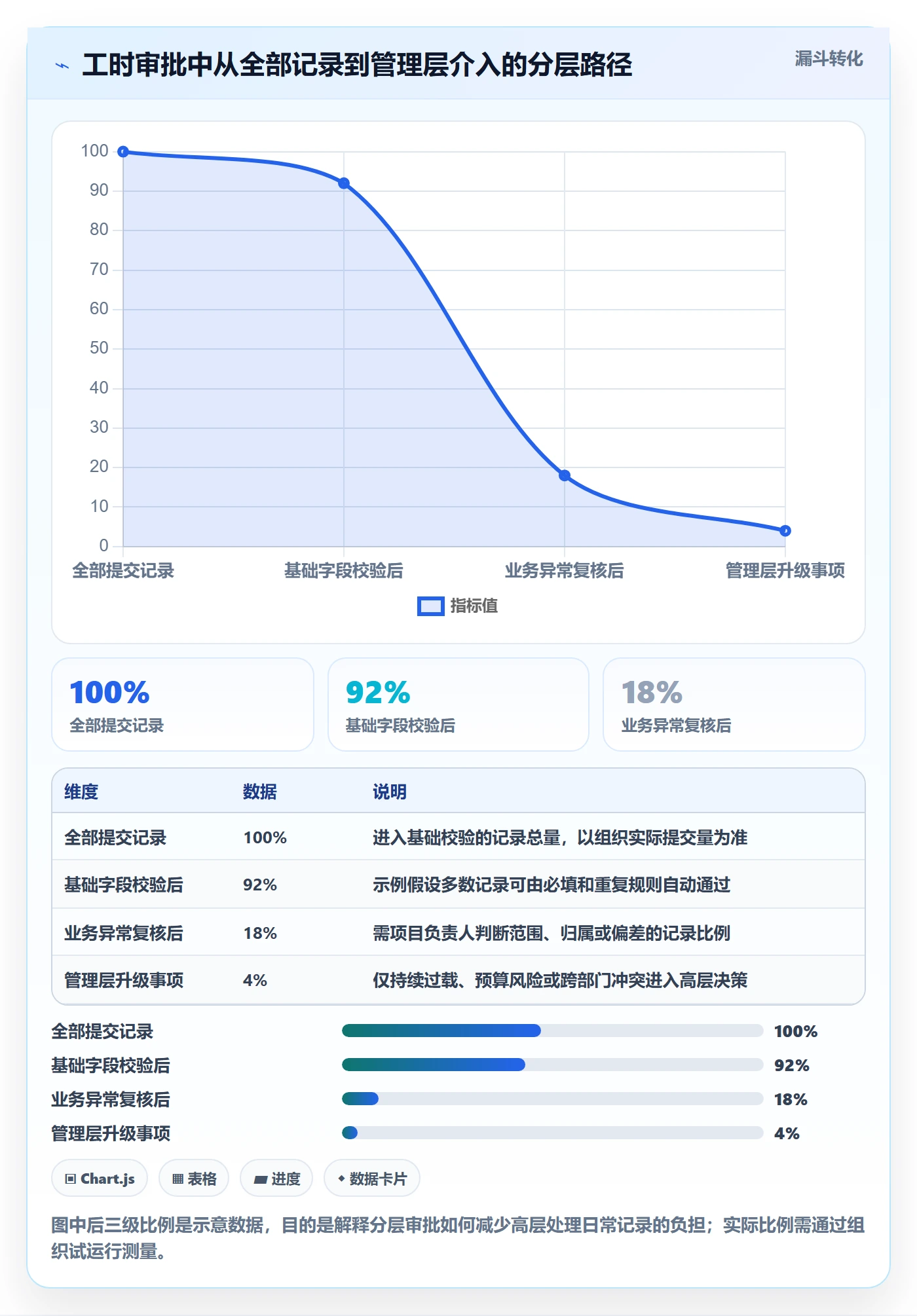Image resolution: width=917 pixels, height=1316 pixels.
Task: Click the lightning icon beside the title
Action: (x=62, y=65)
